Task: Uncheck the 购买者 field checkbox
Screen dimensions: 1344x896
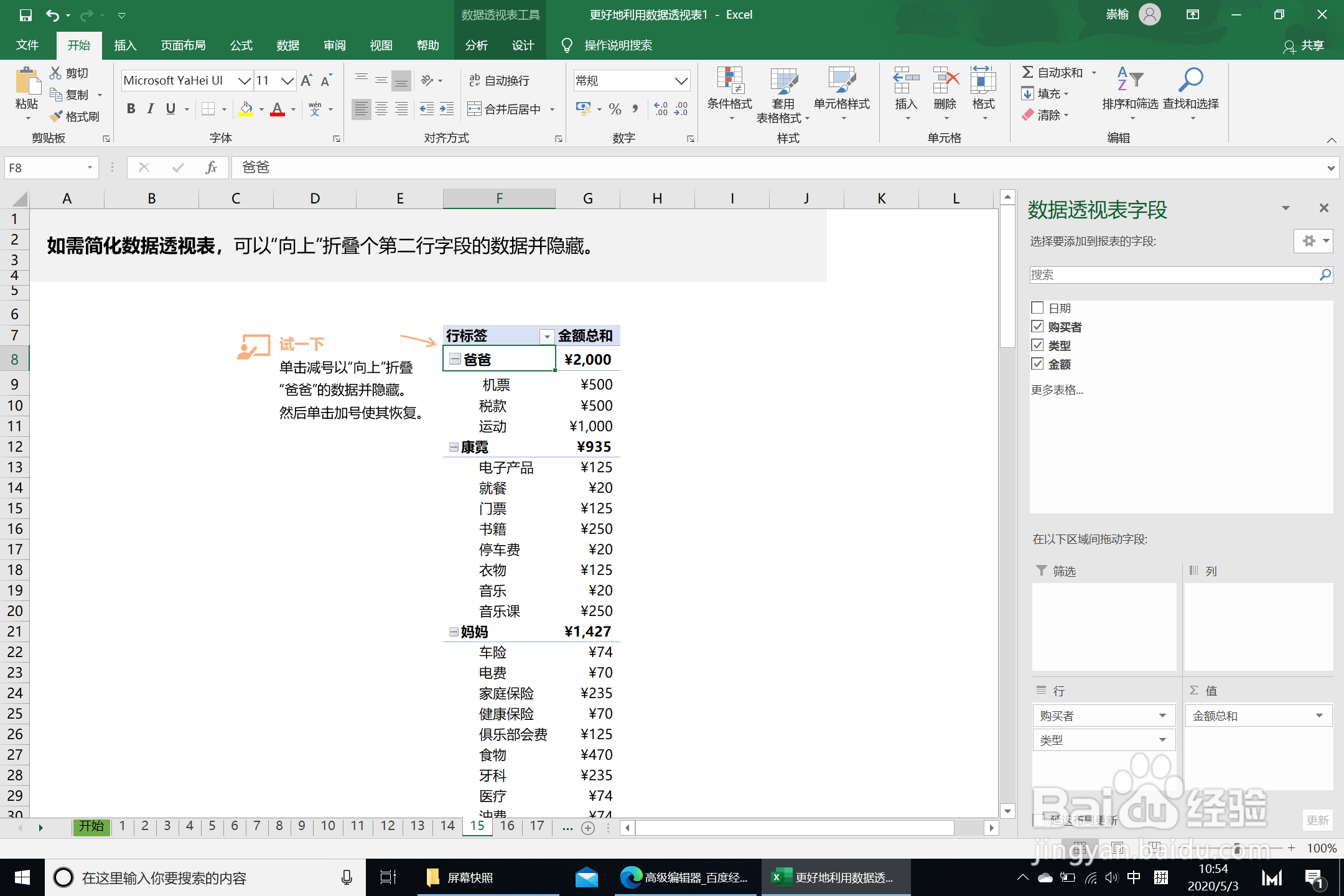Action: point(1037,327)
